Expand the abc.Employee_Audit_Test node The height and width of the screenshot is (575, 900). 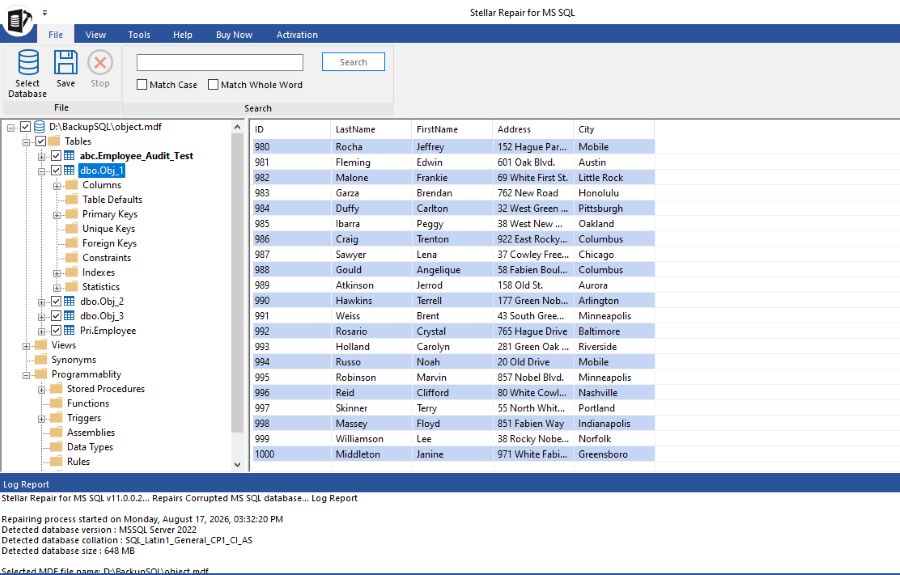coord(41,157)
